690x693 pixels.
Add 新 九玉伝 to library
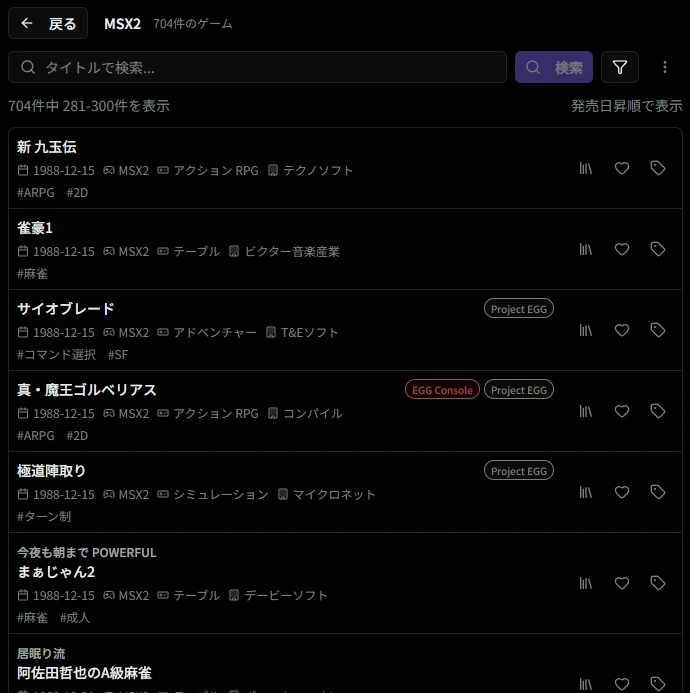click(586, 168)
